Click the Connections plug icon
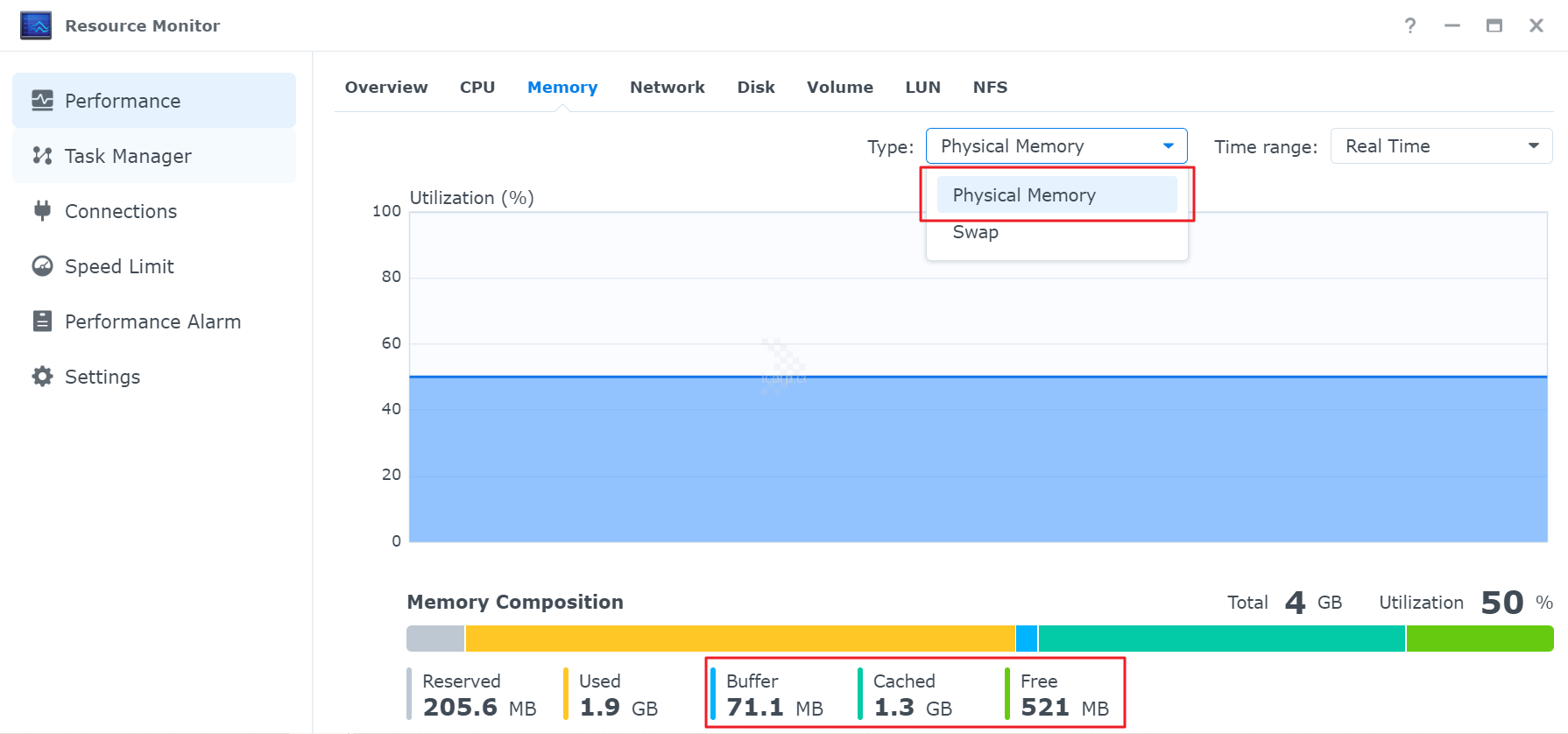The height and width of the screenshot is (734, 1568). [x=42, y=211]
